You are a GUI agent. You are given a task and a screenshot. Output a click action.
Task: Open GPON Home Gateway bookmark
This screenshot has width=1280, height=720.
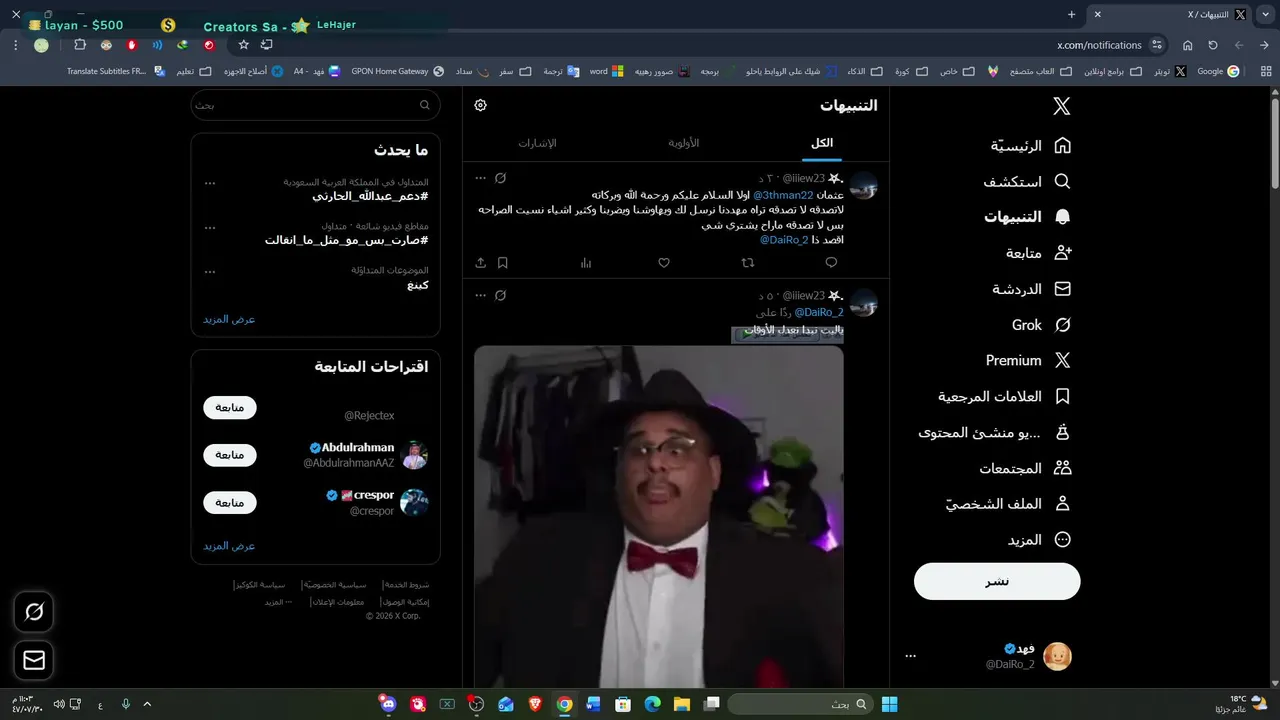pyautogui.click(x=398, y=71)
